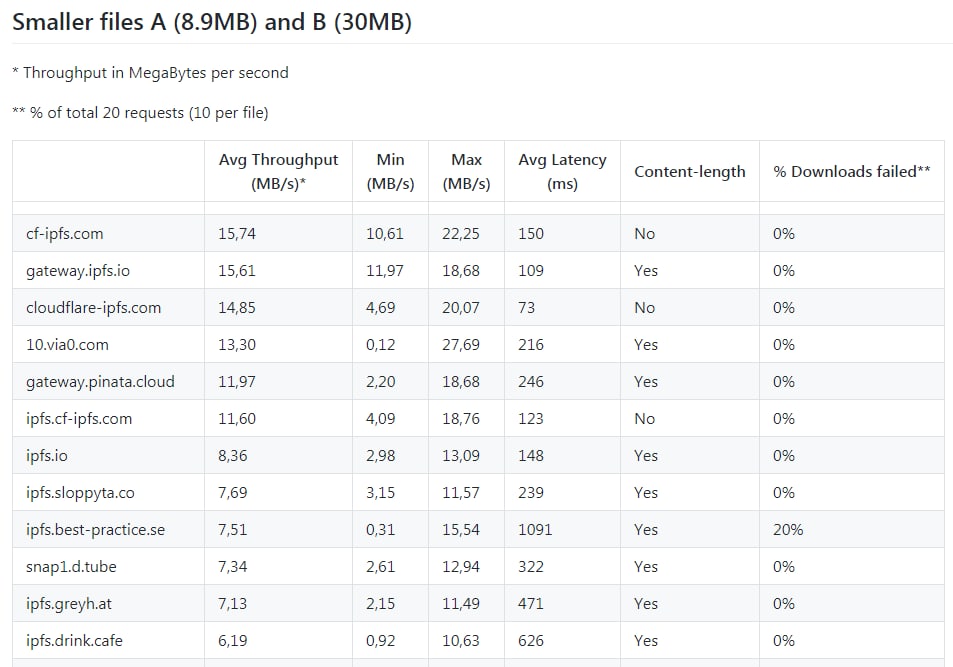
Task: Click Content-length 'No' in cloudflare-ipfs.com row
Action: pyautogui.click(x=645, y=308)
